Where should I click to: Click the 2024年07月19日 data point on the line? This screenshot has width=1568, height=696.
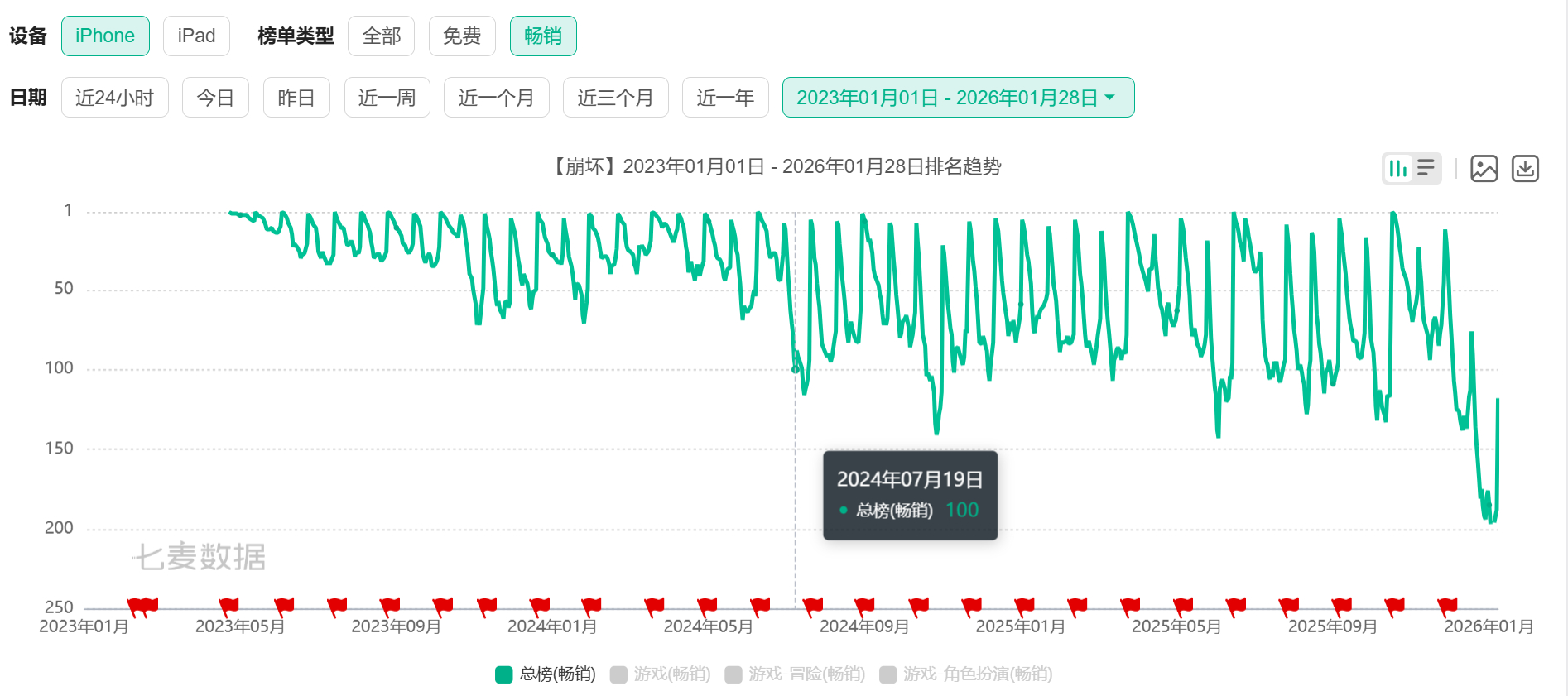point(796,369)
